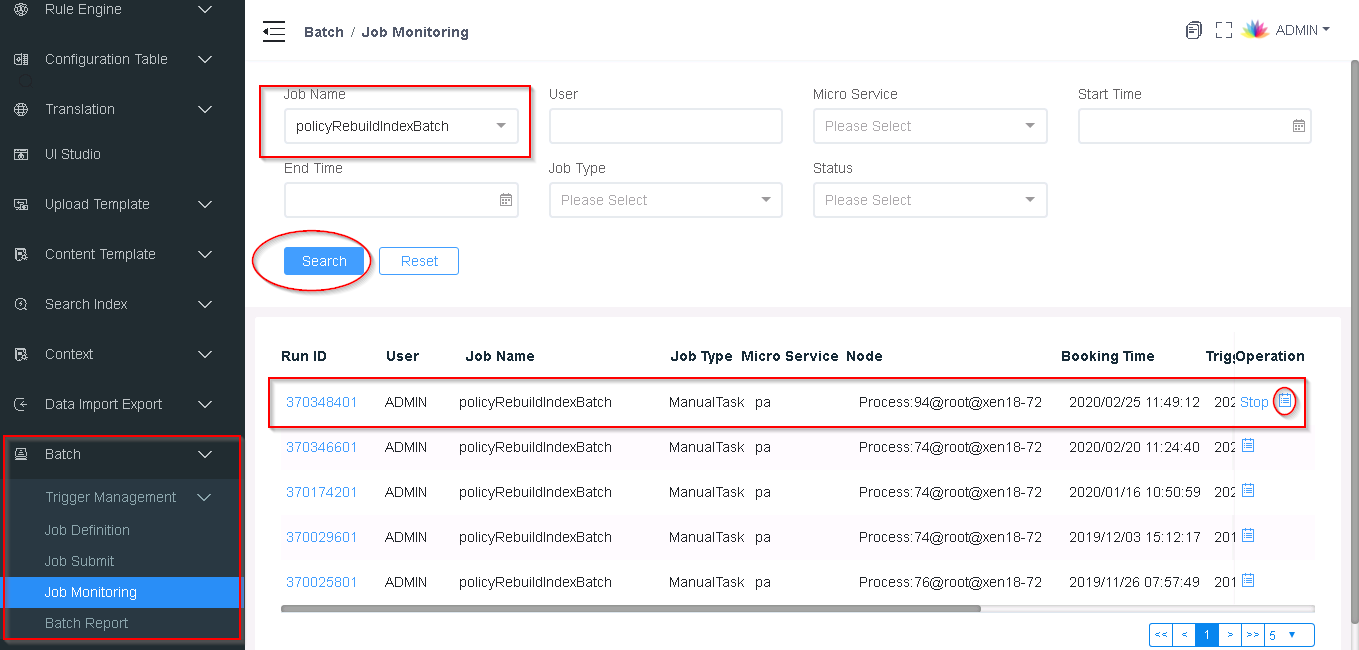Open log details icon for run 370174201
The image size is (1359, 650).
point(1248,491)
